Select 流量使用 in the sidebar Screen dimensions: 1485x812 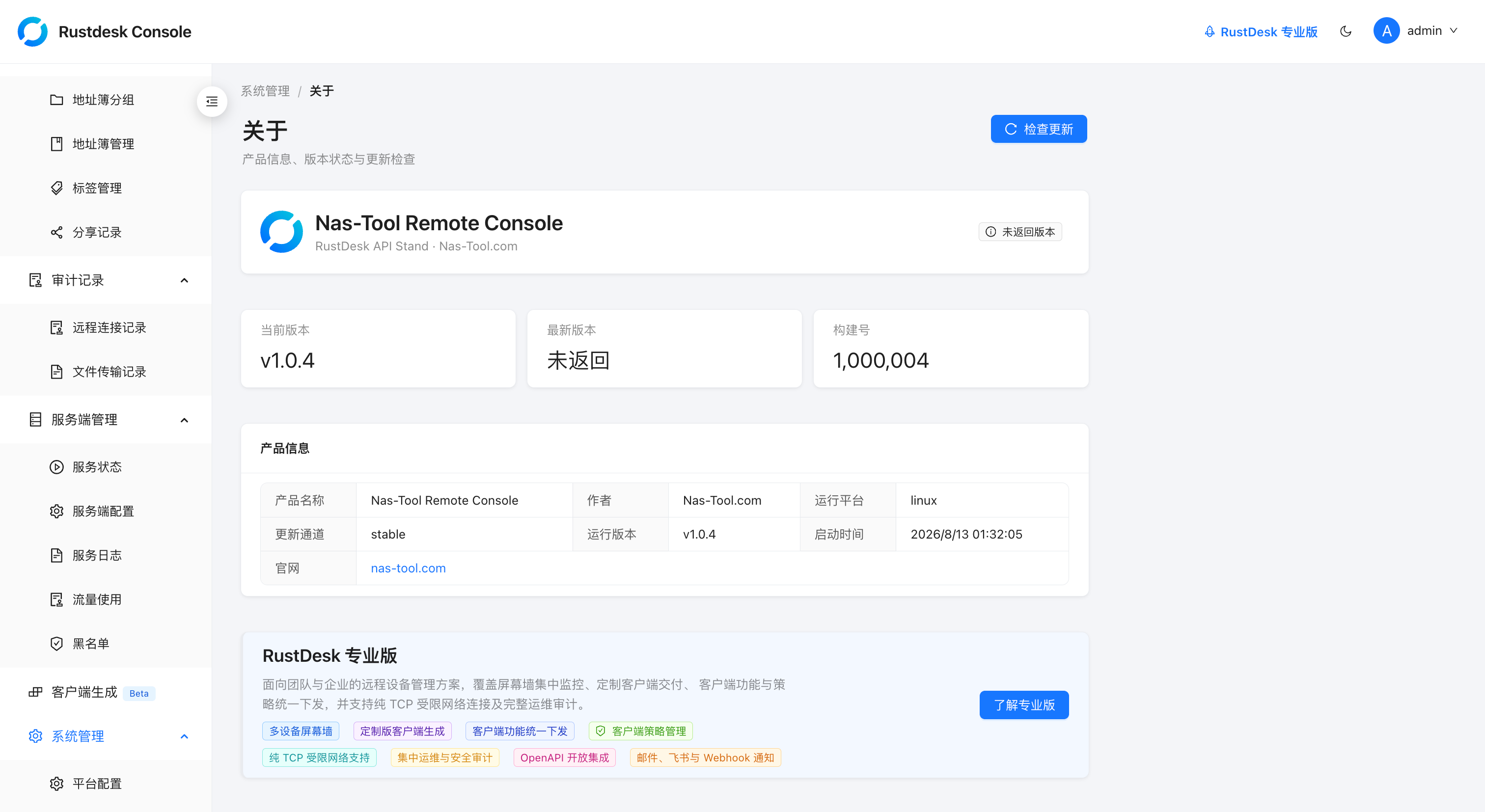106,599
